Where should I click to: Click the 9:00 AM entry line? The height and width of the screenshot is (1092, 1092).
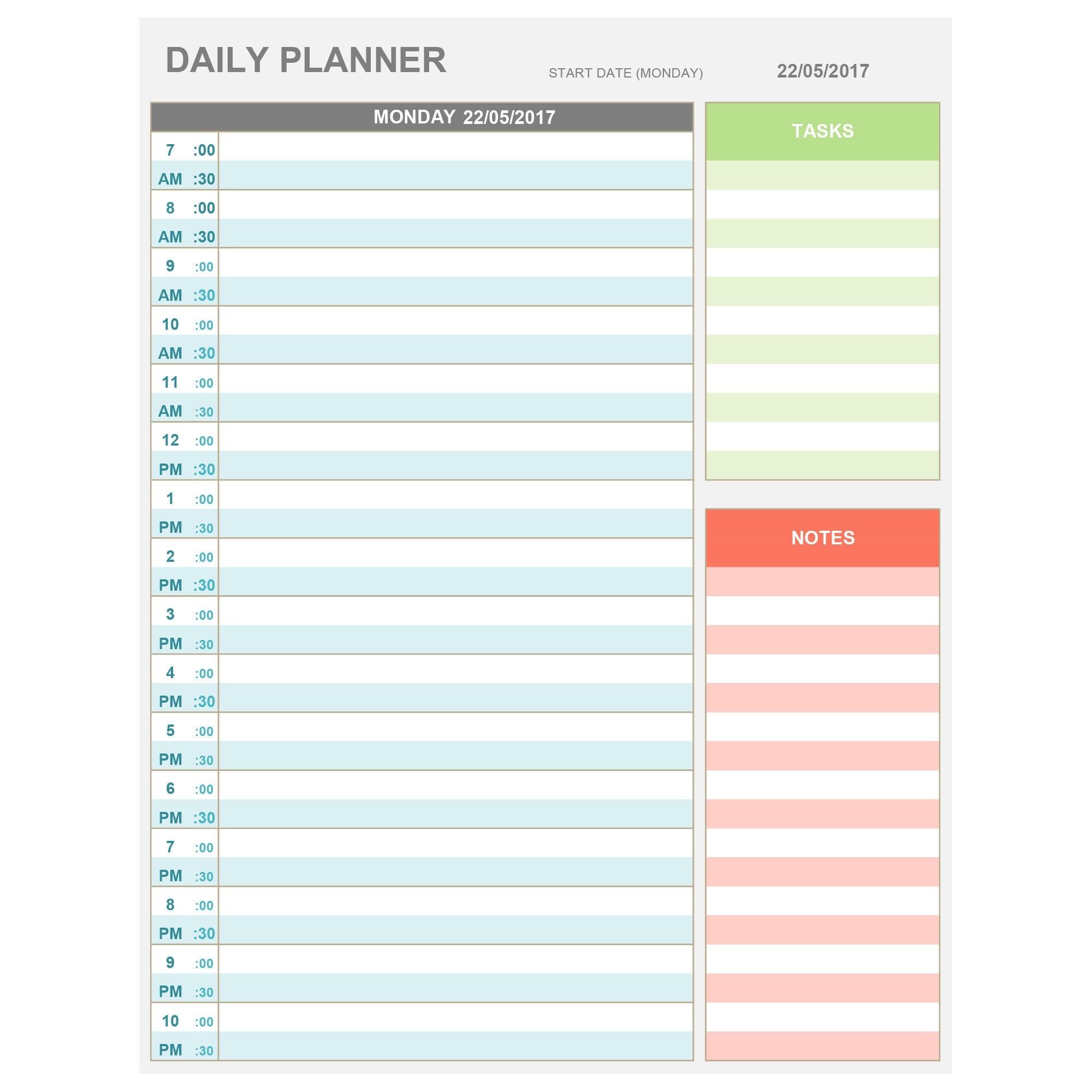(x=455, y=263)
